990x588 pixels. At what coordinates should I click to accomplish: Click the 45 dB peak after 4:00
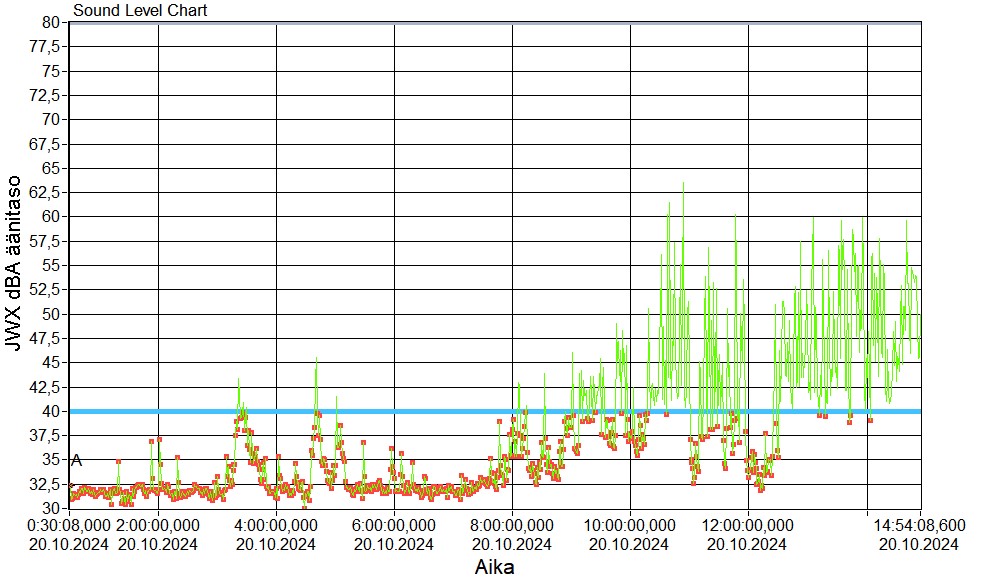coord(316,359)
